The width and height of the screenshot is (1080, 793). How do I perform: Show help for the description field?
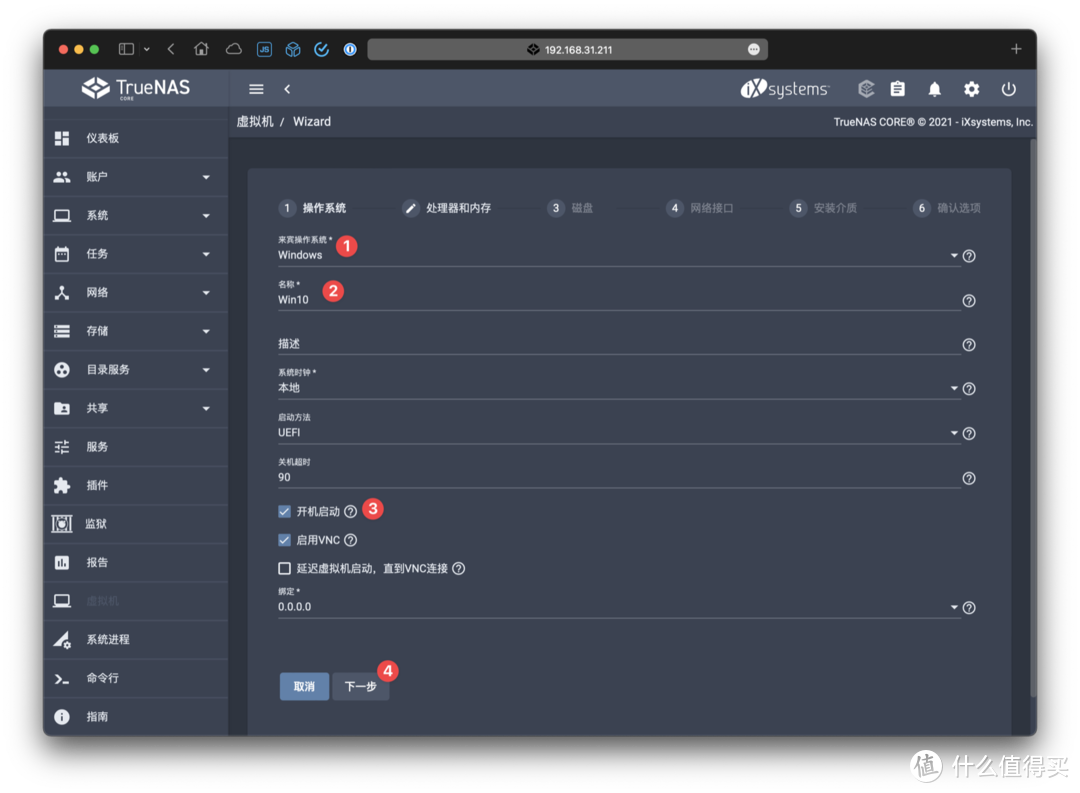pos(969,345)
